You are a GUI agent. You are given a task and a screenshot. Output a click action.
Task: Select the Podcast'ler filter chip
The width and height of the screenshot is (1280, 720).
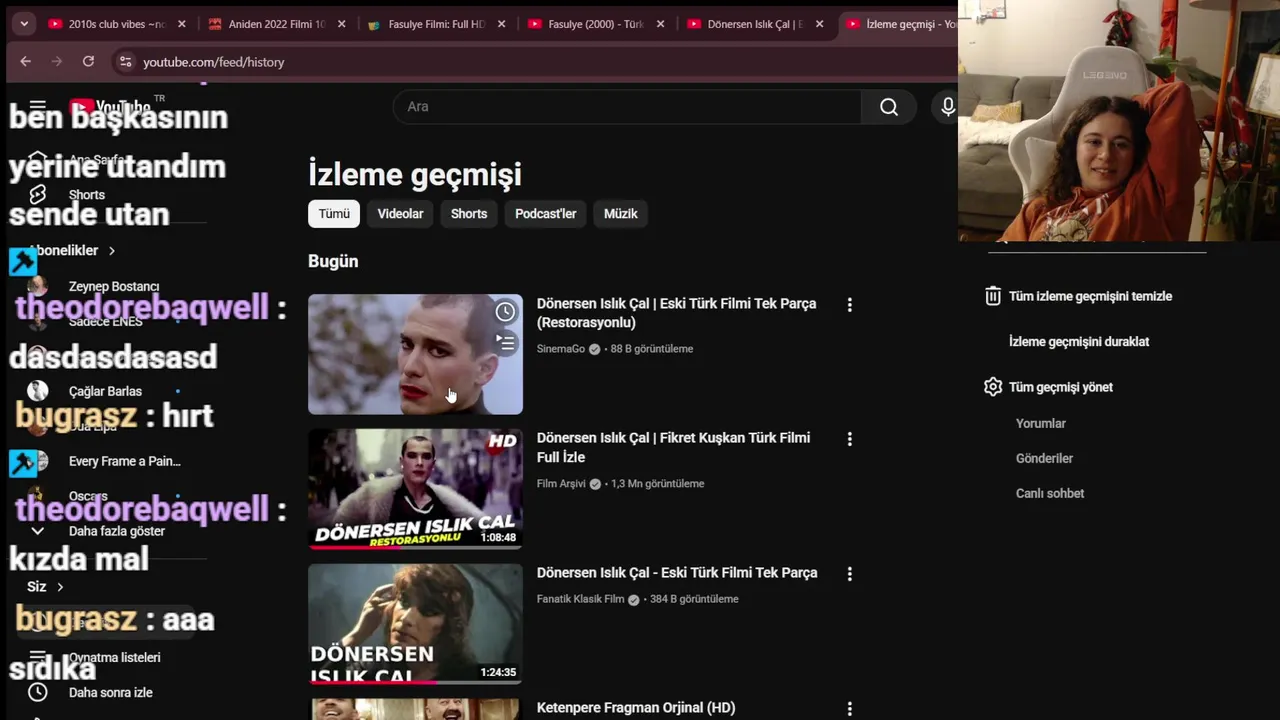[546, 214]
